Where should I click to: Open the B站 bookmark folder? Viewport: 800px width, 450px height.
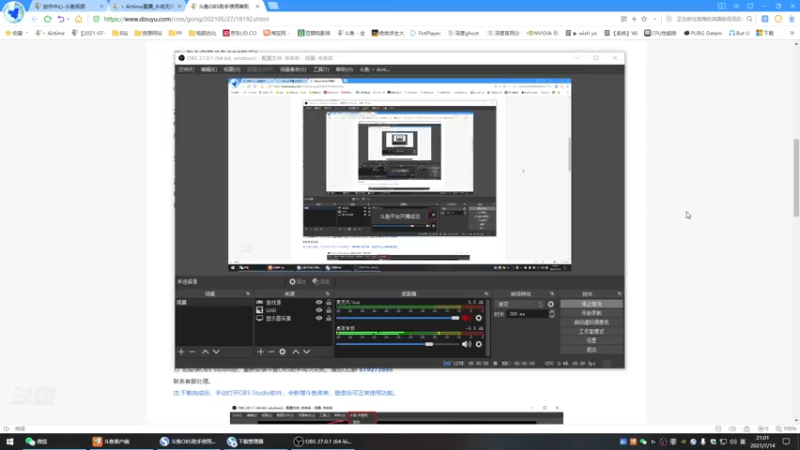(x=120, y=33)
